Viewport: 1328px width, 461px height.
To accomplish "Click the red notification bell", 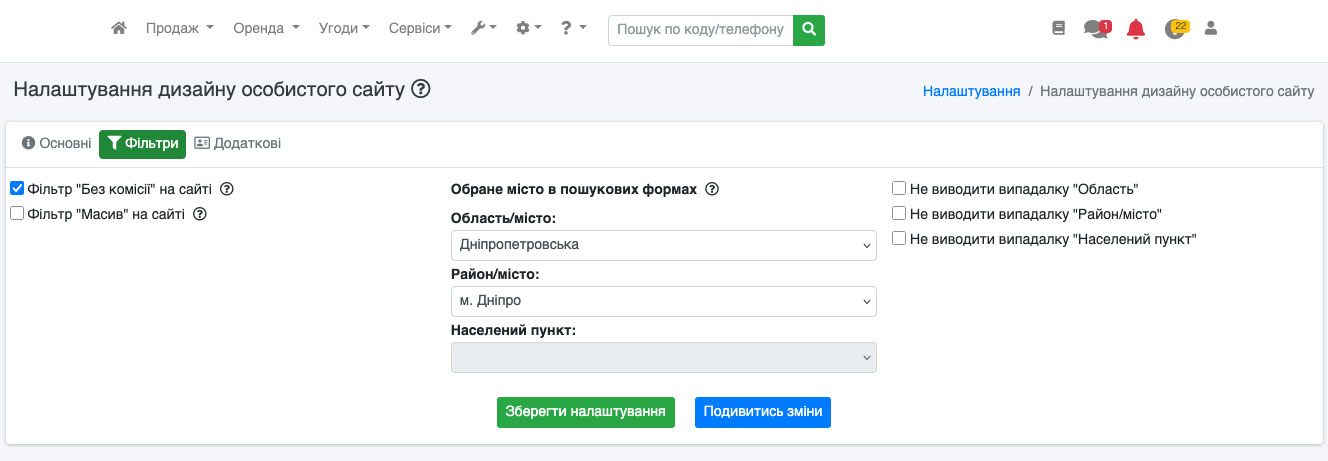I will tap(1135, 29).
